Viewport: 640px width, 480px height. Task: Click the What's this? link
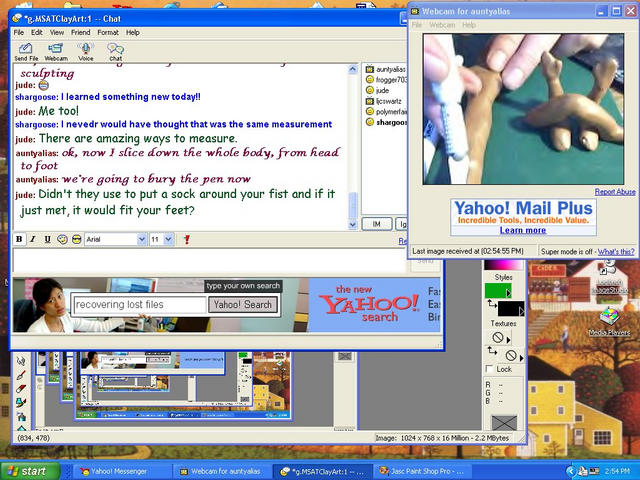pos(616,251)
